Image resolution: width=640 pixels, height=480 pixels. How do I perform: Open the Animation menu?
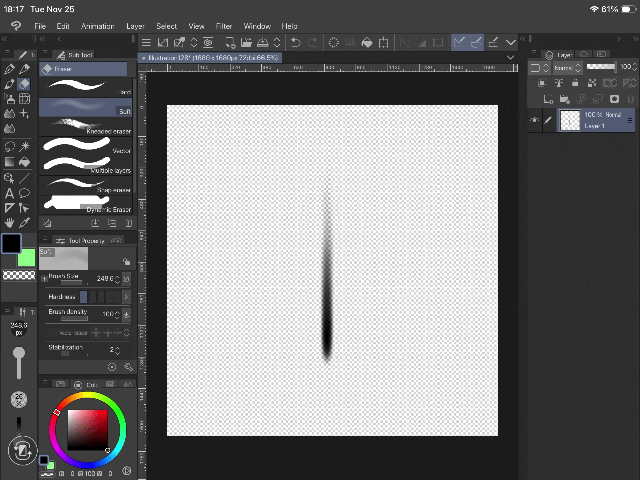tap(97, 26)
